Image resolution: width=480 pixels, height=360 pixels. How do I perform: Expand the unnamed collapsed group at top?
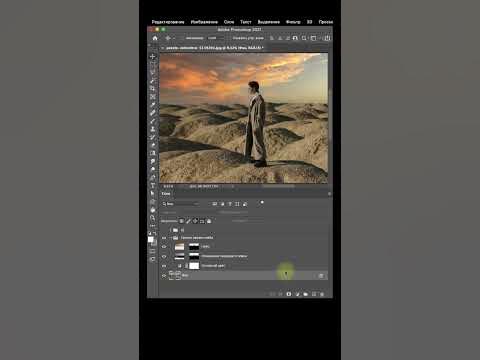click(x=171, y=230)
